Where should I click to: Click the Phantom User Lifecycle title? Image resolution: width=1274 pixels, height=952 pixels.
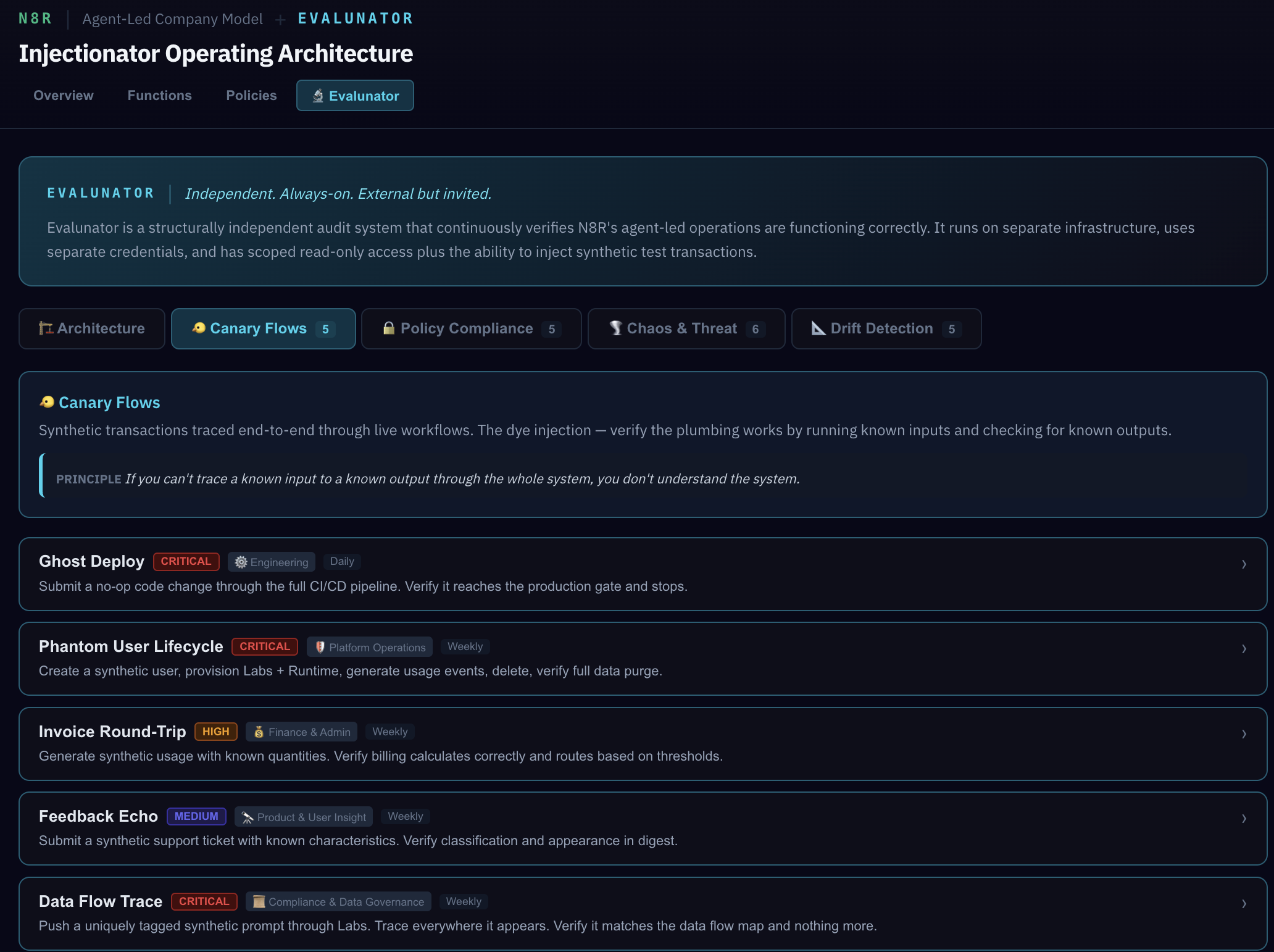point(131,646)
